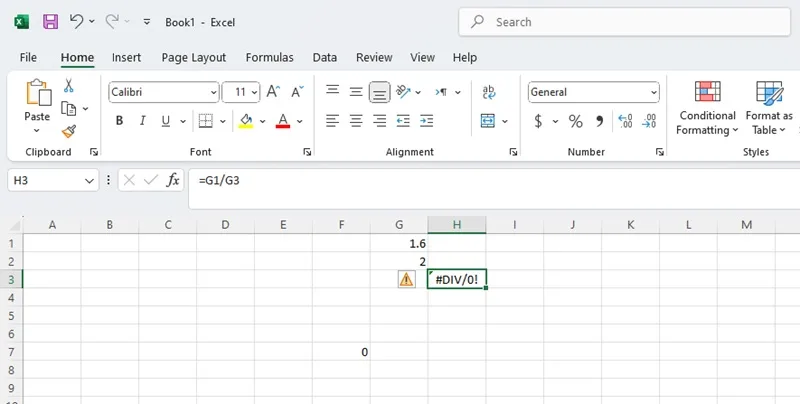Screen dimensions: 800x404
Task: Open the Clipboard pane launcher
Action: [94, 152]
